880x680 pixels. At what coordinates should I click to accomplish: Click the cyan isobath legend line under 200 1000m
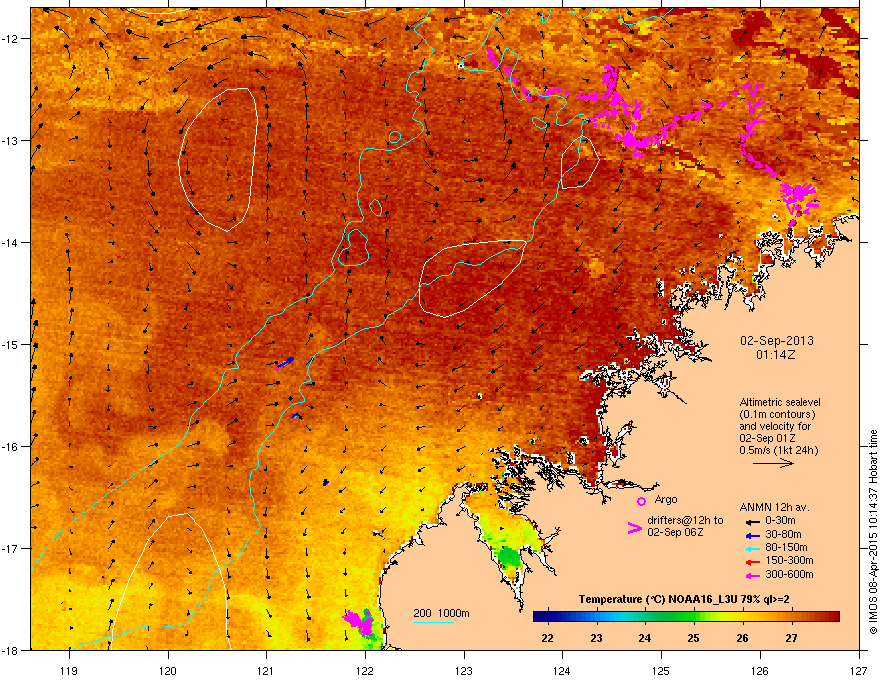coord(434,622)
